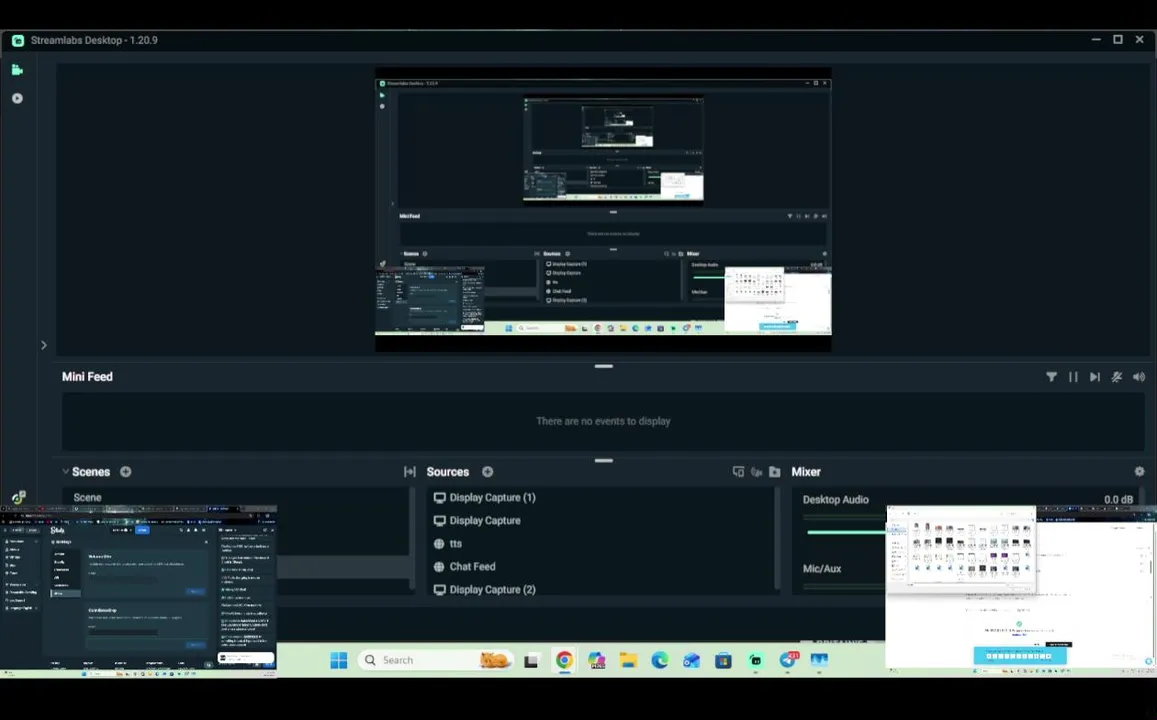Pause the Mini Feed event queue

click(1073, 377)
